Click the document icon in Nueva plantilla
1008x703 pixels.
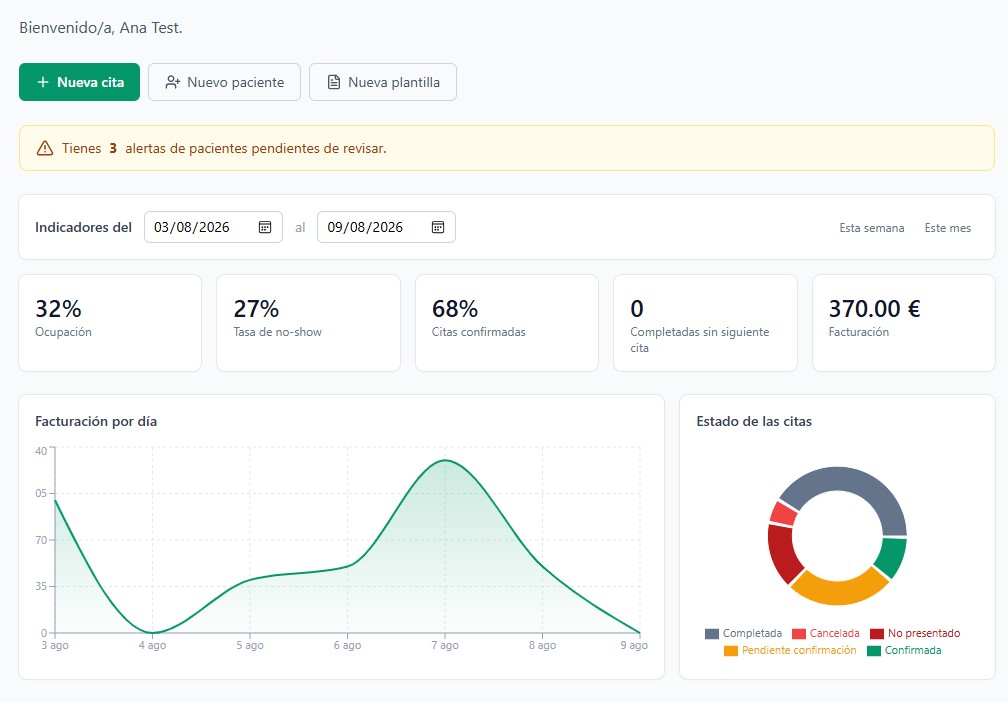[334, 82]
